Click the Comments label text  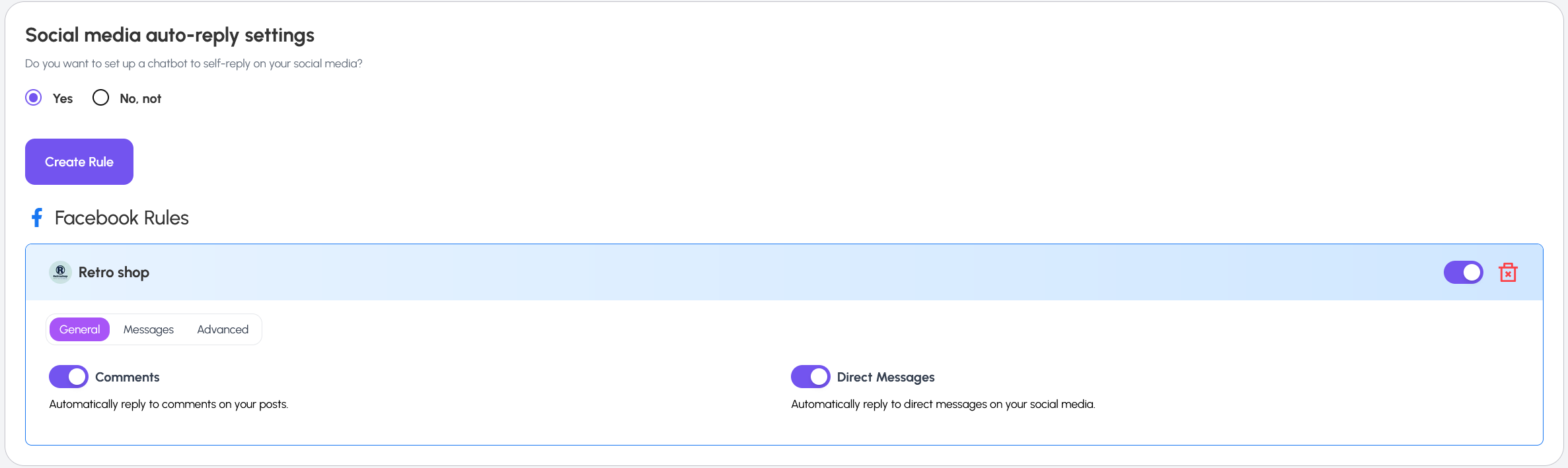coord(128,377)
